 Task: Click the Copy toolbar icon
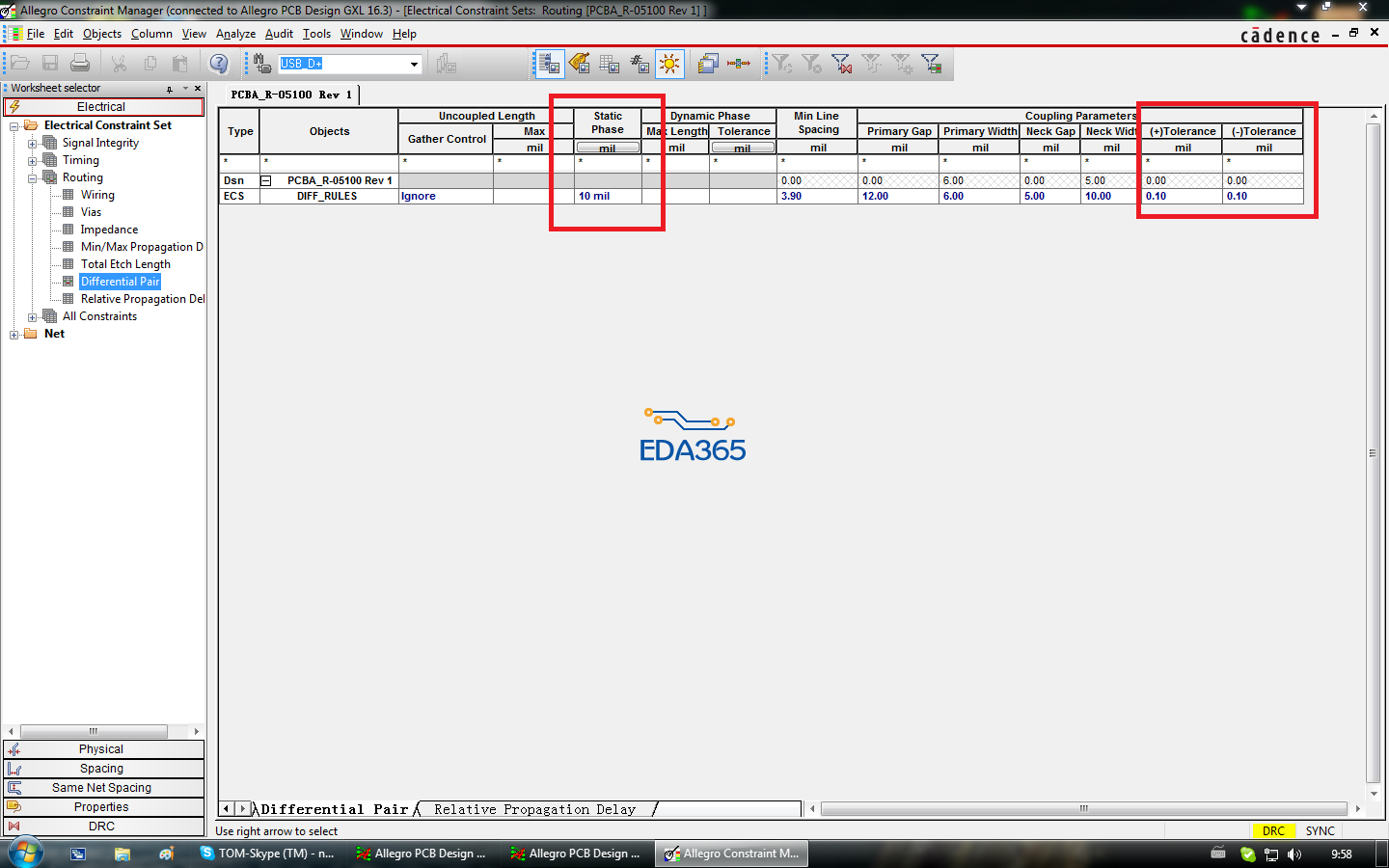(150, 64)
